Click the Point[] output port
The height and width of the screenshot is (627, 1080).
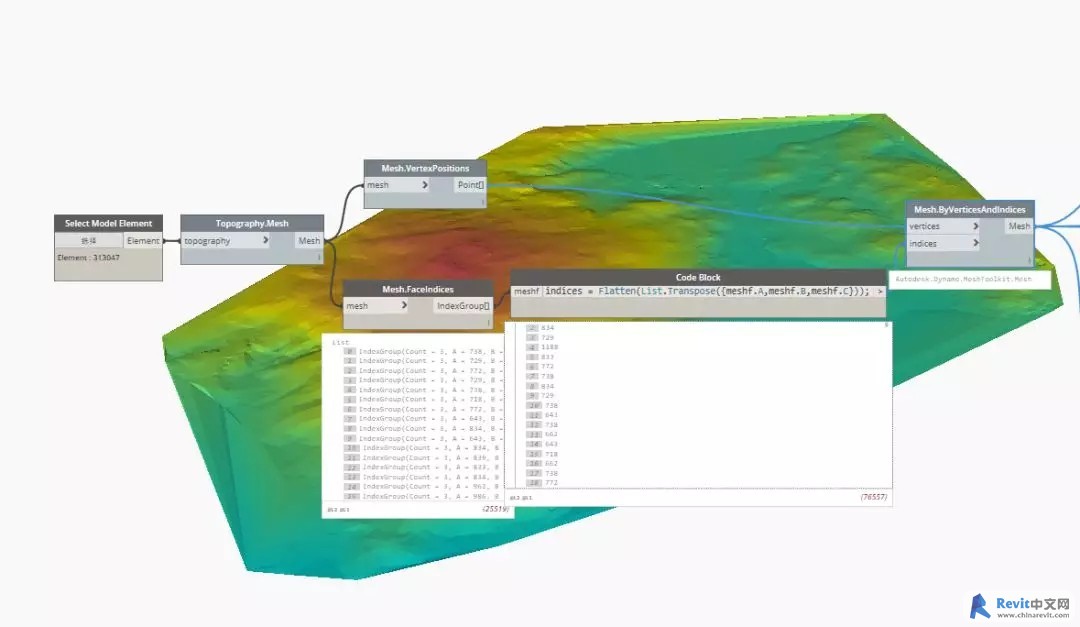click(x=470, y=185)
